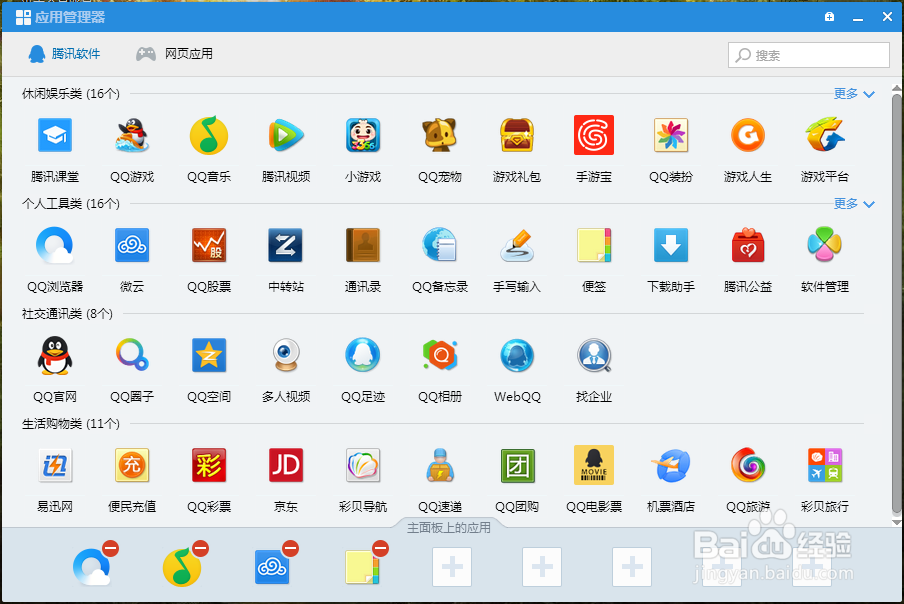Screen dimensions: 904x604
Task: Launch the 软件管理 app icon
Action: 824,244
